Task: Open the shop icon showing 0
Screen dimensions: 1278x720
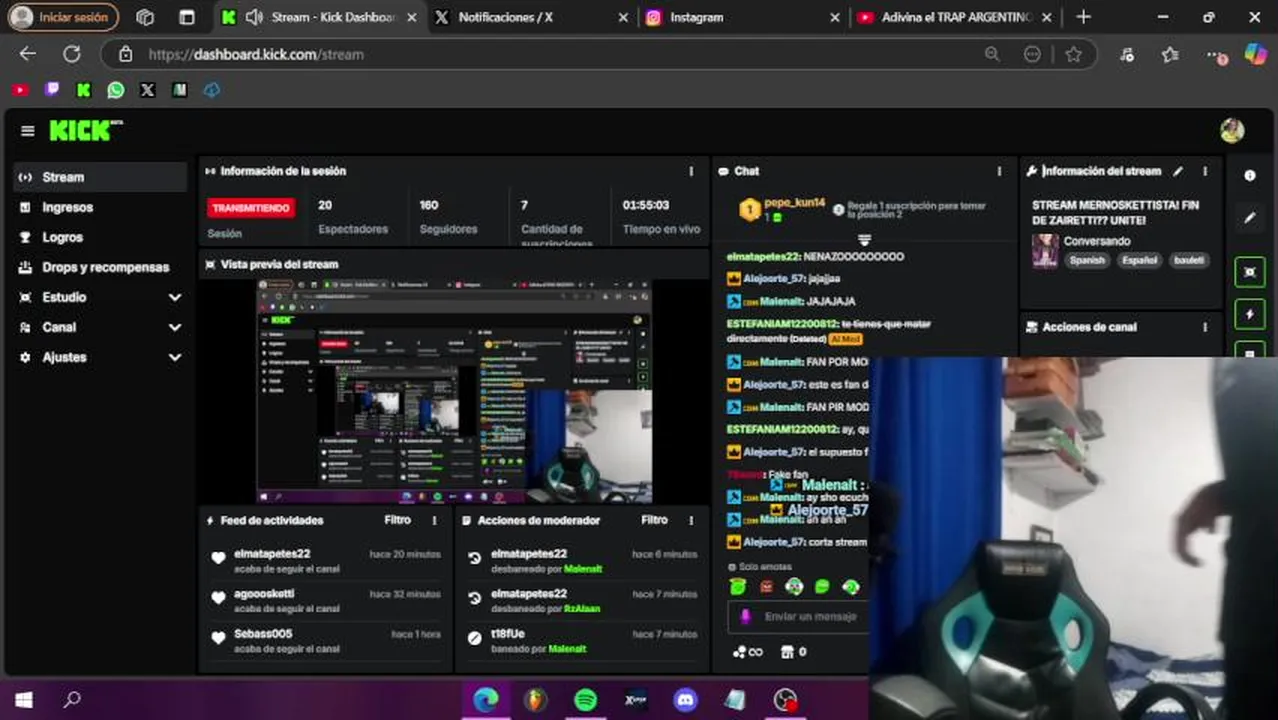Action: (793, 652)
